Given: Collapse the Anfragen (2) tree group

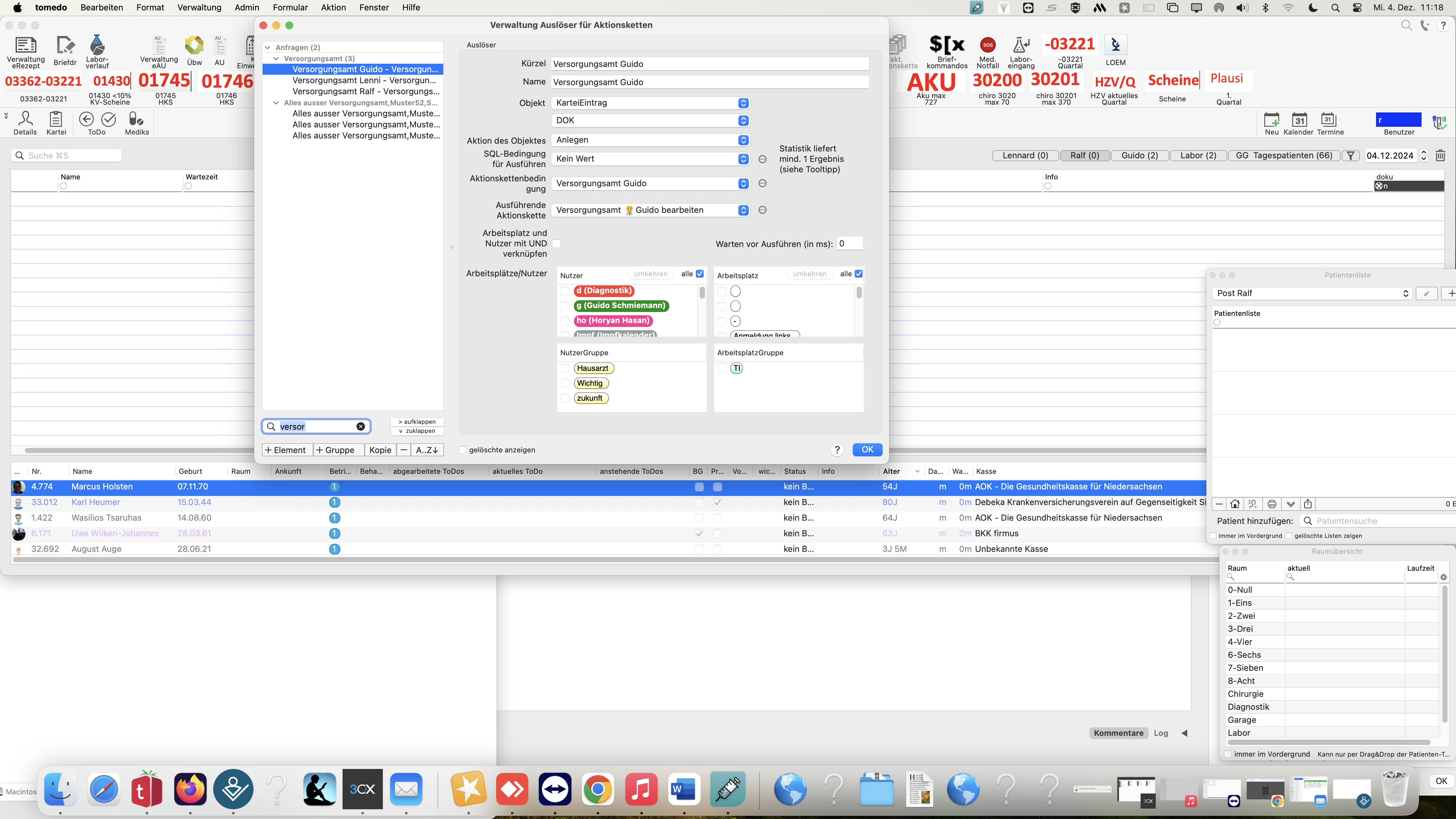Looking at the screenshot, I should click(x=268, y=47).
